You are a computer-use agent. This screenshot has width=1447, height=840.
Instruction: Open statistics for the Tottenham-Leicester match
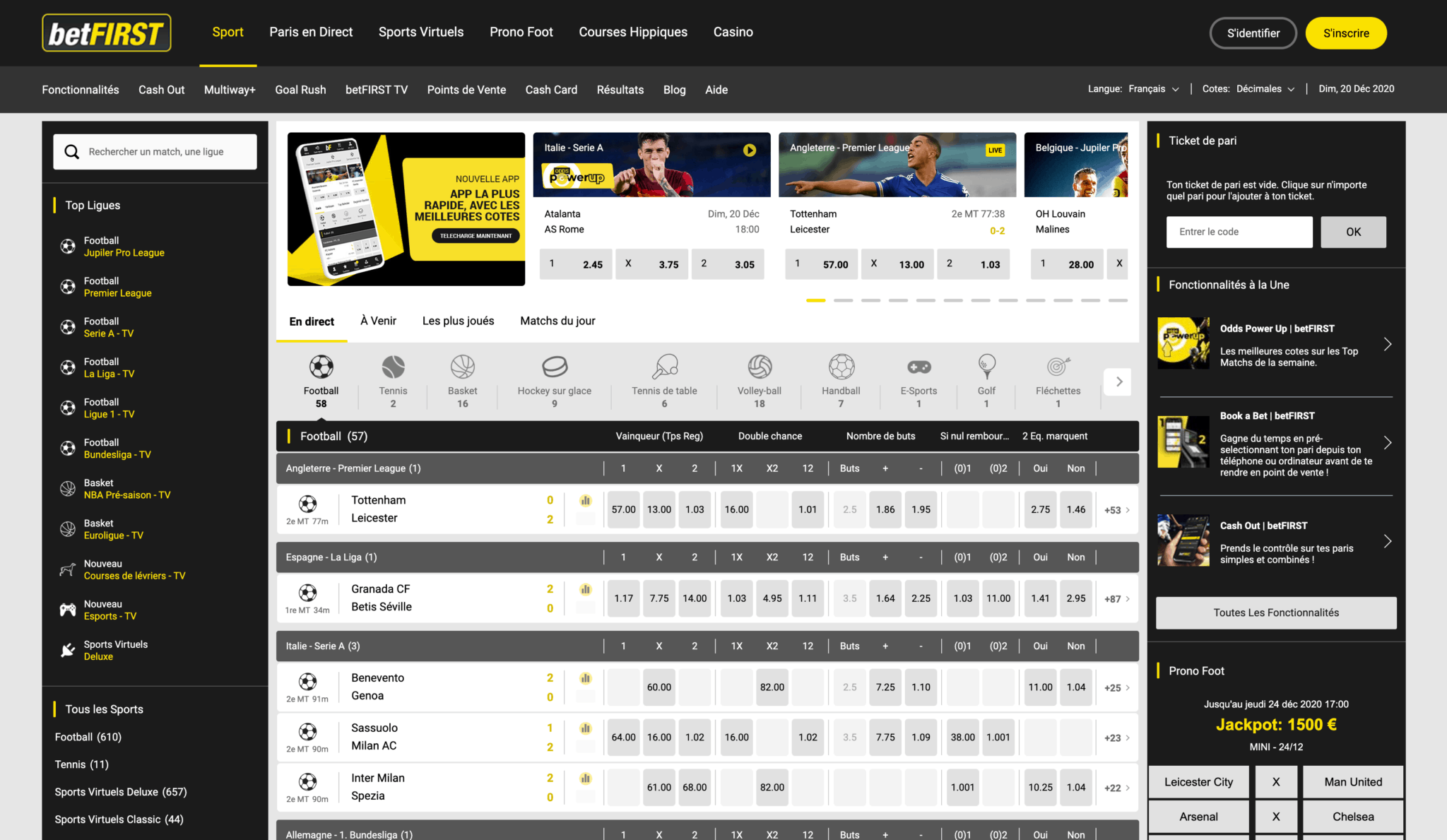[584, 499]
